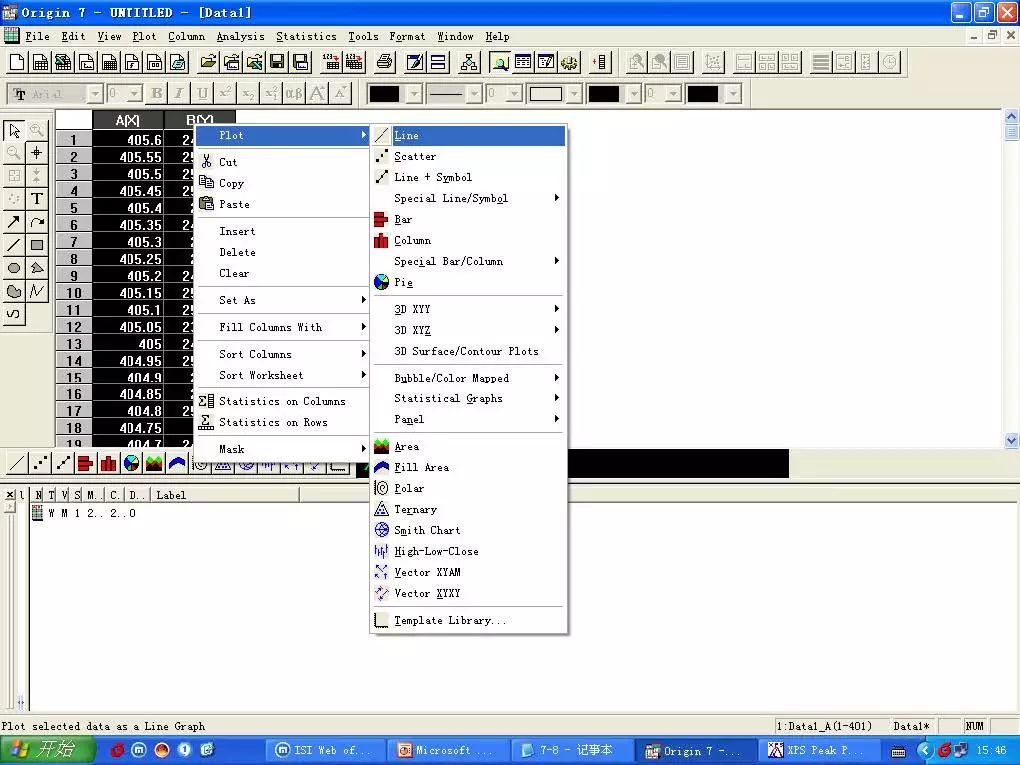
Task: Click the XPS Peak taskbar button
Action: [x=818, y=751]
